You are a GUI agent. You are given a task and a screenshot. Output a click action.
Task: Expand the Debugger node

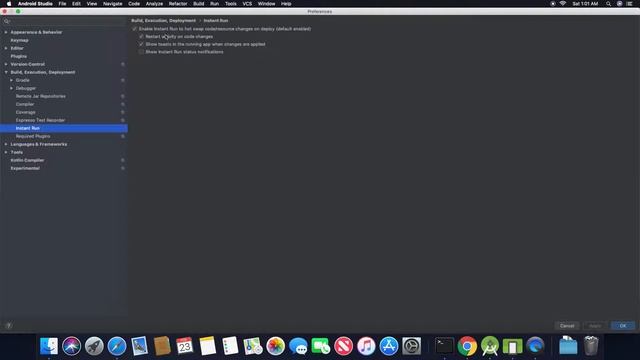click(11, 88)
